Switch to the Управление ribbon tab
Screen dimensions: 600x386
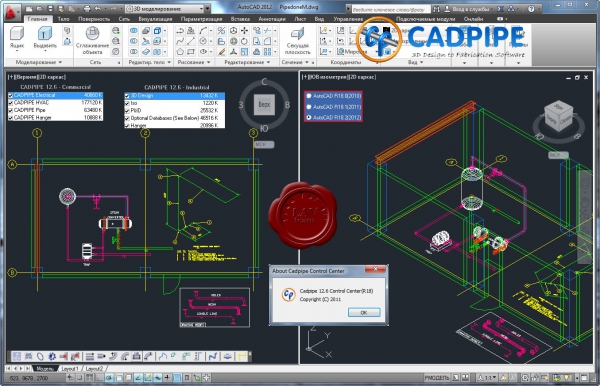(x=348, y=19)
